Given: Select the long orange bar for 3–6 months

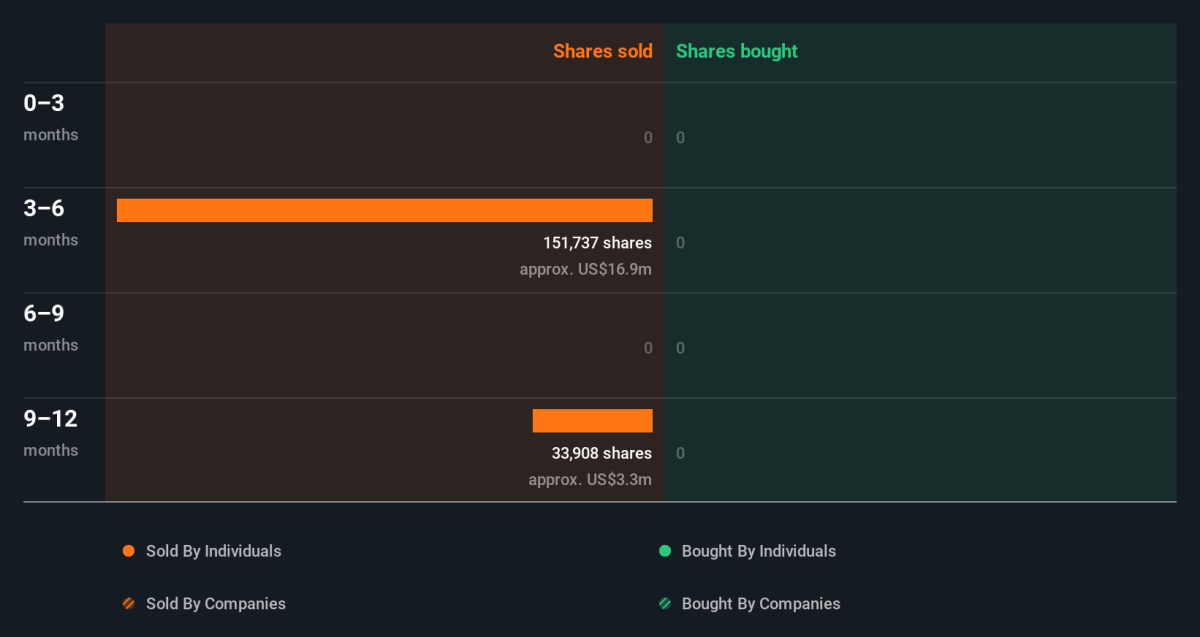Looking at the screenshot, I should click(x=384, y=210).
